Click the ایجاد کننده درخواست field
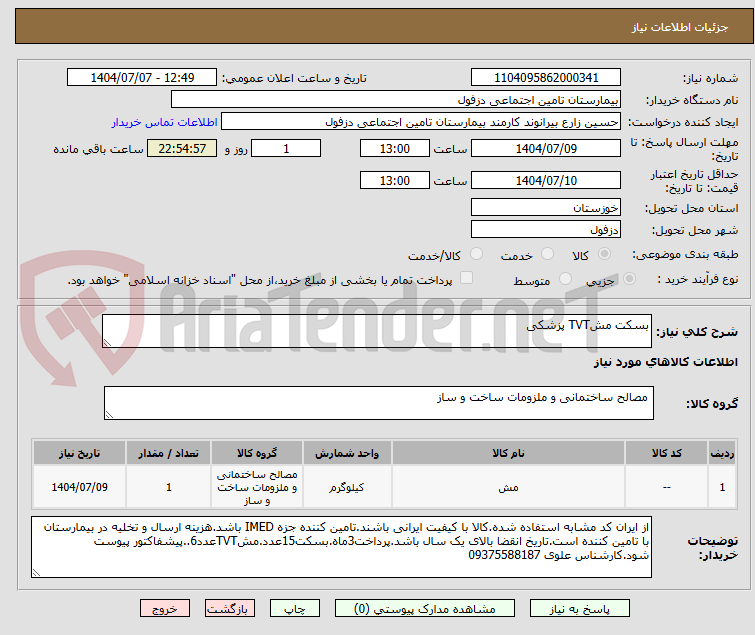The image size is (755, 635). point(421,122)
